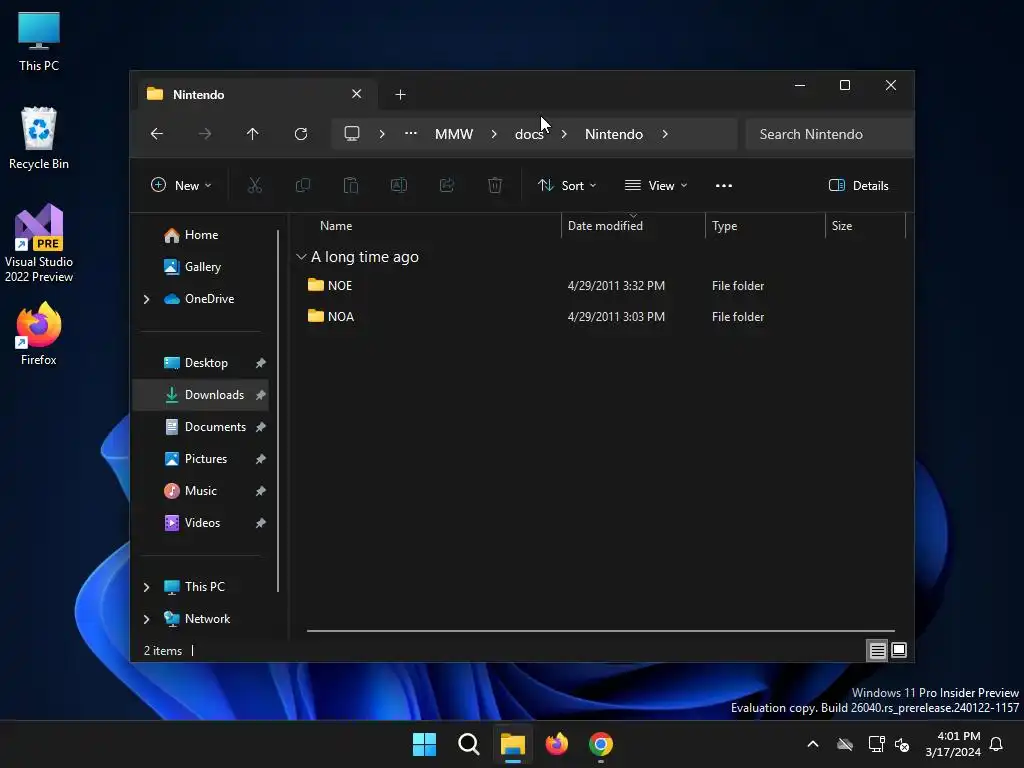This screenshot has width=1024, height=768.
Task: Show hidden system tray icons
Action: click(x=813, y=744)
